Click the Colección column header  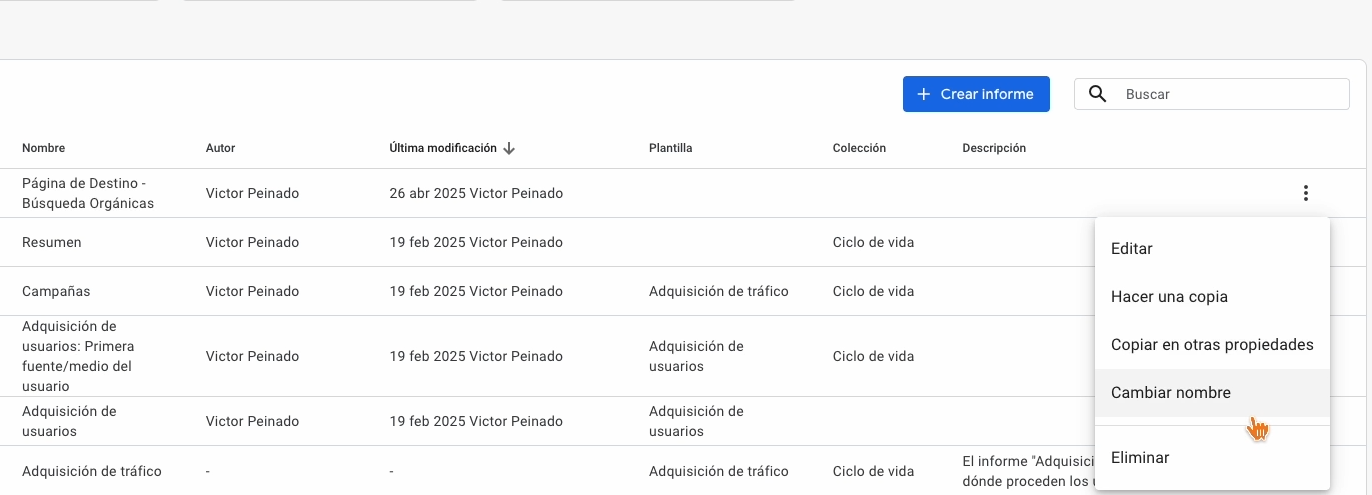coord(859,148)
